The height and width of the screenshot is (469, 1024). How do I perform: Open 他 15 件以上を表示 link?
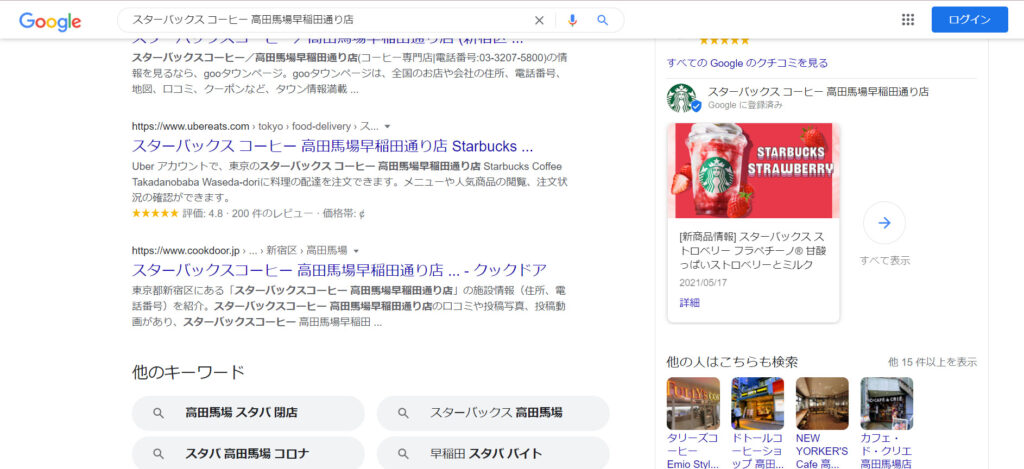[x=933, y=362]
